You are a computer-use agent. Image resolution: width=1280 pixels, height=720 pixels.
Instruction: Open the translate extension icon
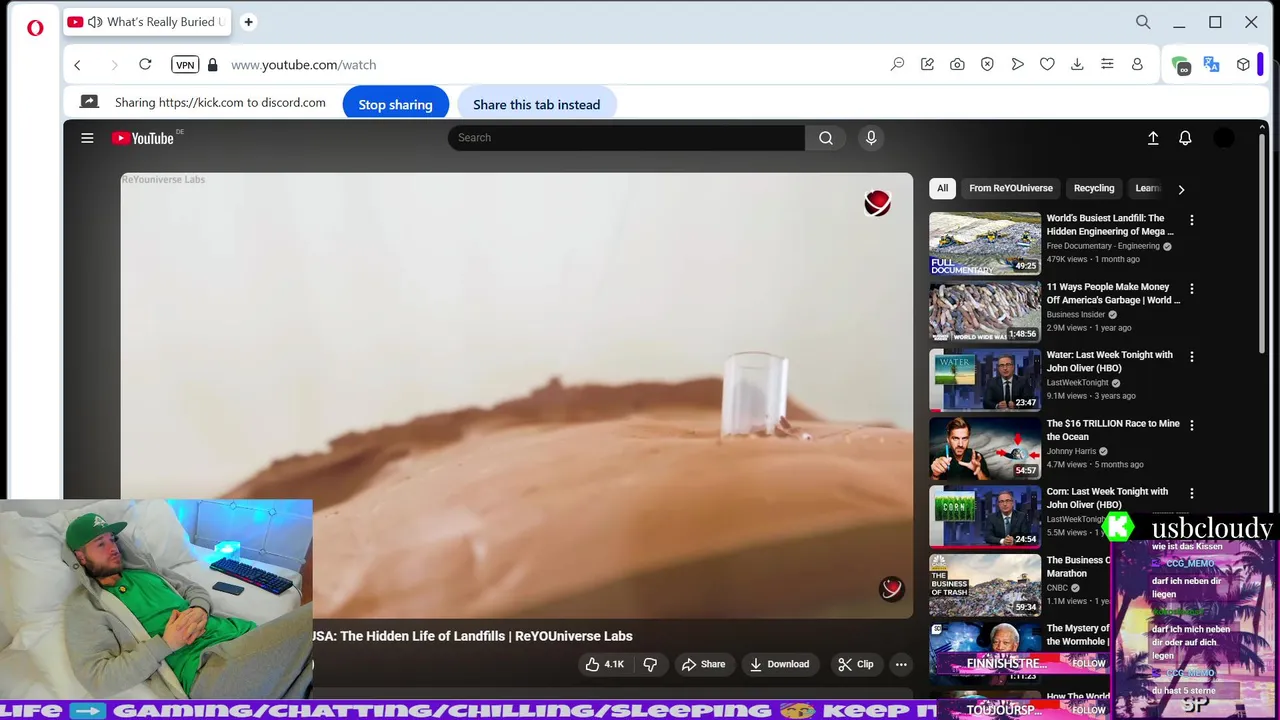coord(1212,64)
